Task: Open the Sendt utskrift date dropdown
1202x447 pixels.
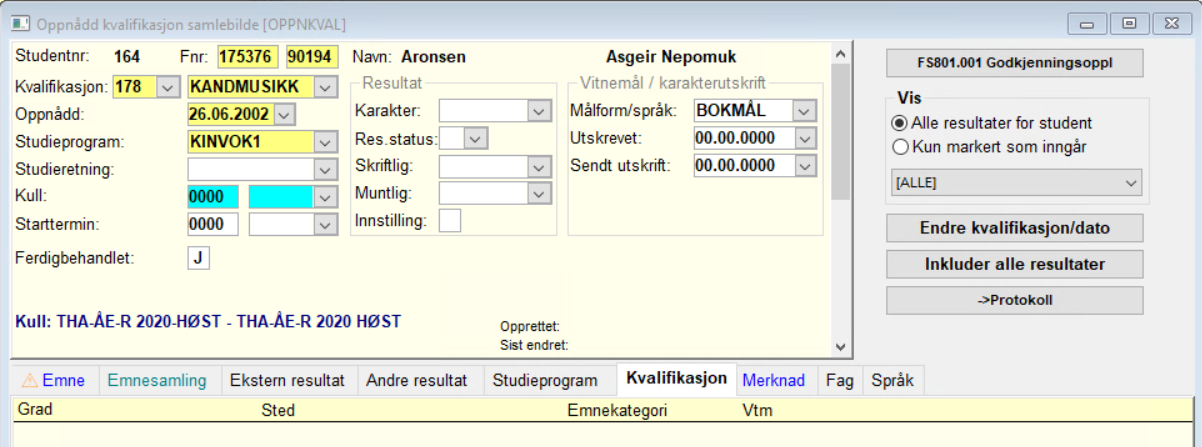Action: (x=804, y=165)
